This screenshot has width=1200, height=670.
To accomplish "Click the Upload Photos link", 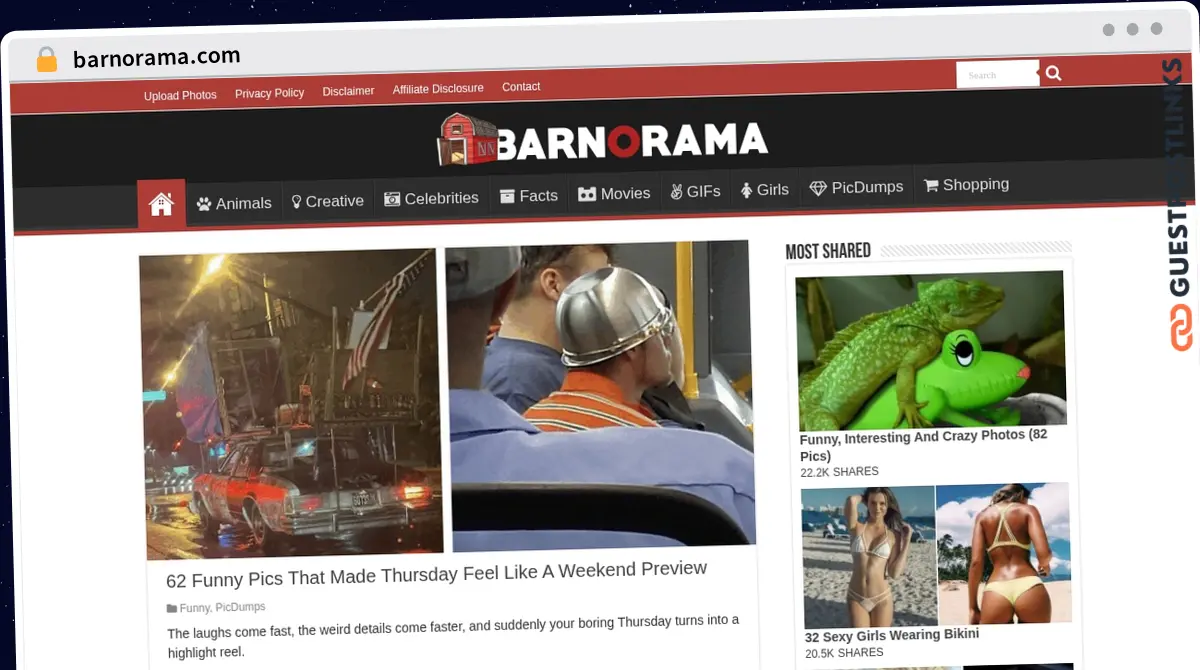I will click(180, 96).
